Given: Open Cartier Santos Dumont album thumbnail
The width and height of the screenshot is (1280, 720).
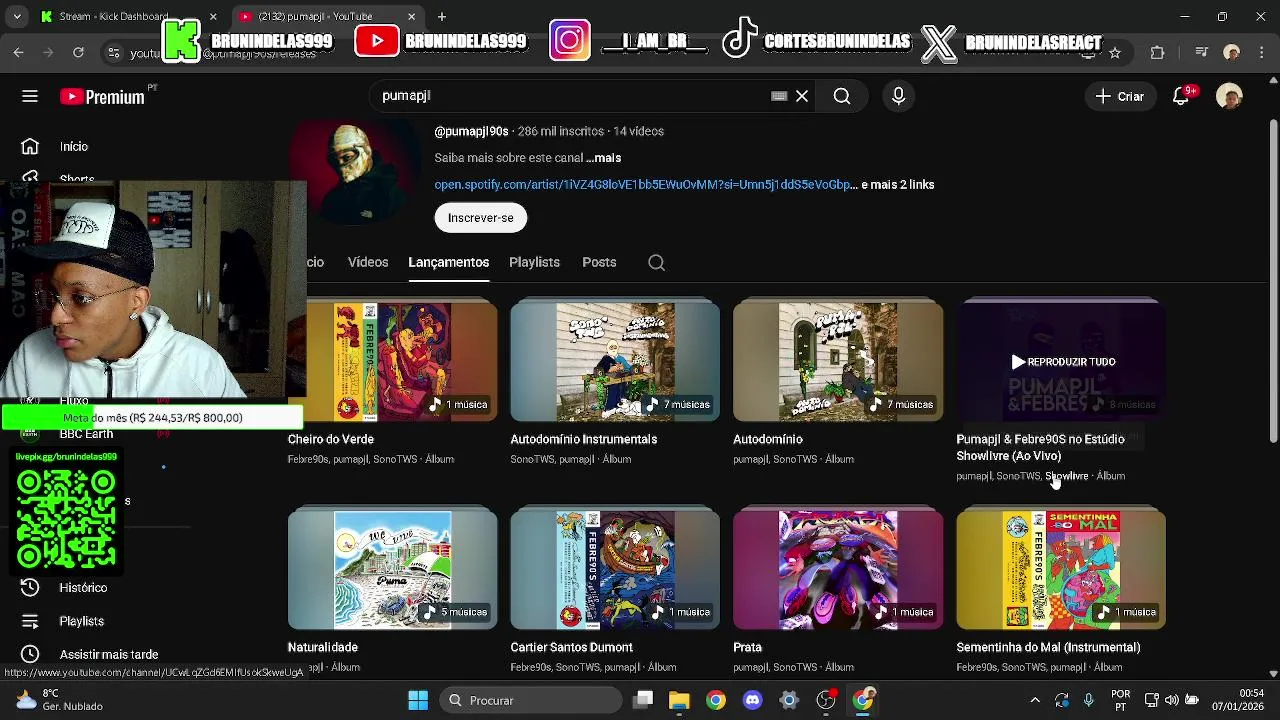Looking at the screenshot, I should [x=615, y=570].
